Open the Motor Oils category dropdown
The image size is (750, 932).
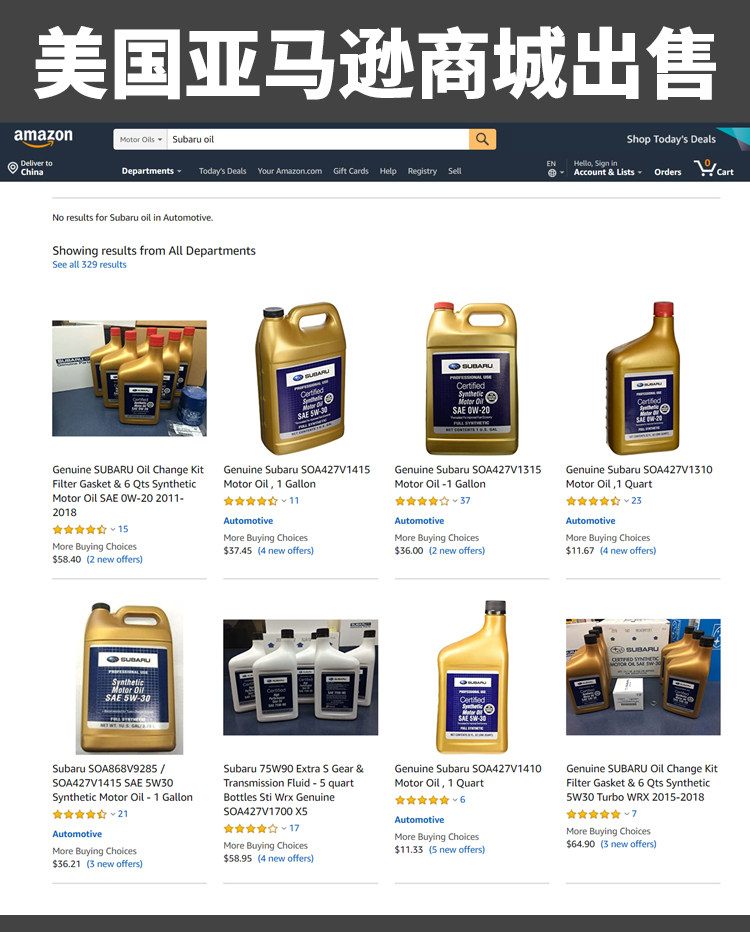(x=140, y=140)
